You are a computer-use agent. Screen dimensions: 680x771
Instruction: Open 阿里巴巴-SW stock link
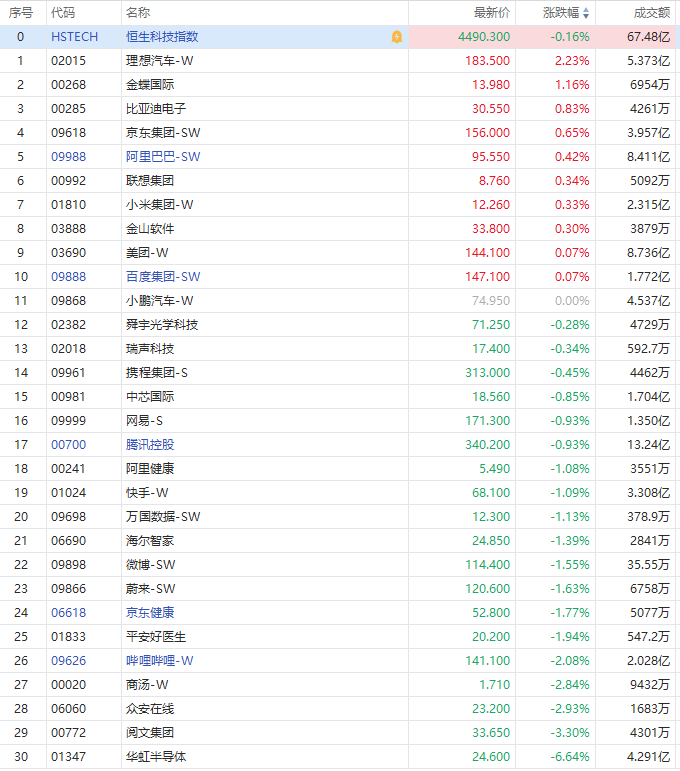163,157
